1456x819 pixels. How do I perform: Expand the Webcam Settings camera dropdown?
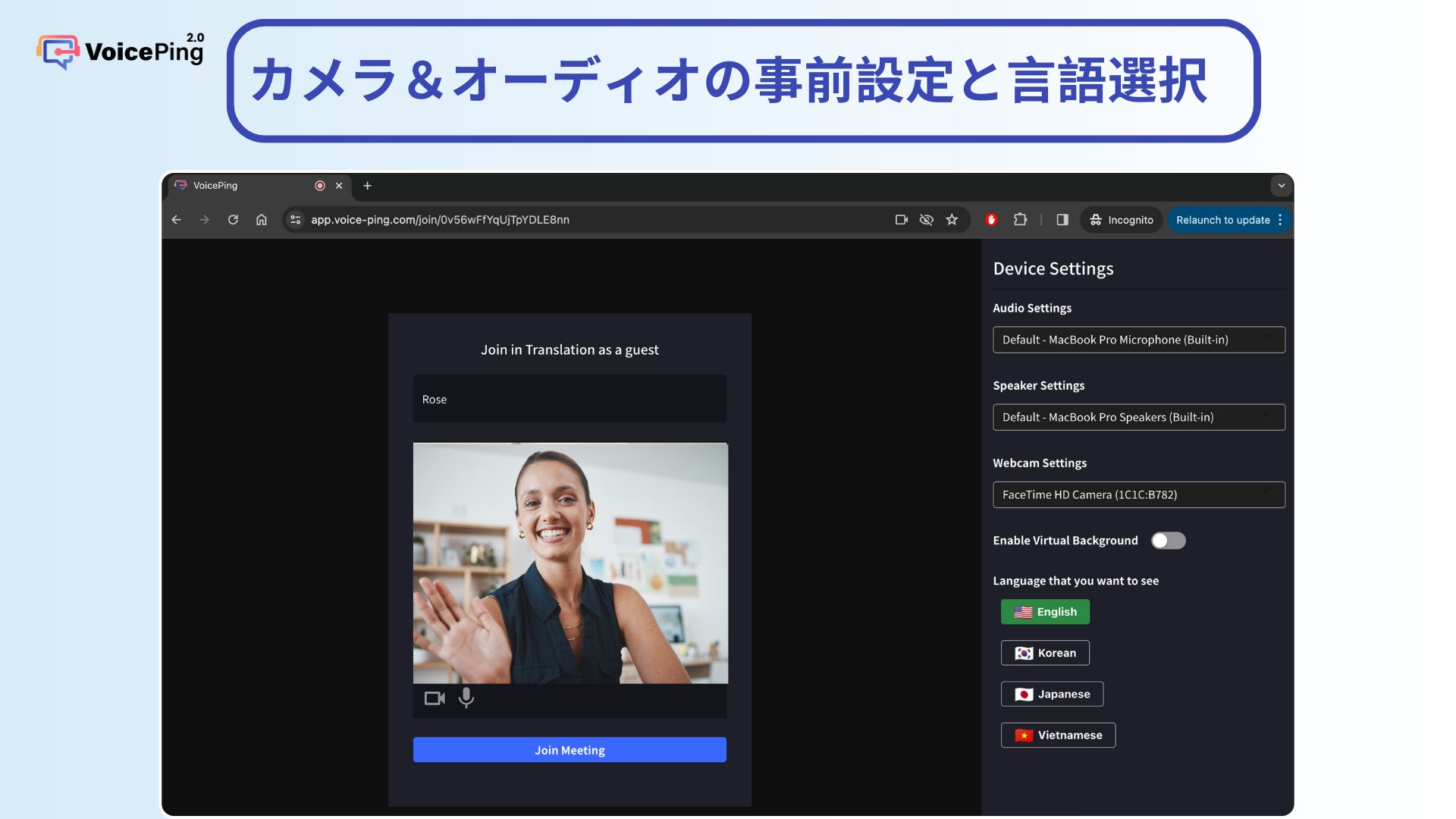tap(1138, 494)
